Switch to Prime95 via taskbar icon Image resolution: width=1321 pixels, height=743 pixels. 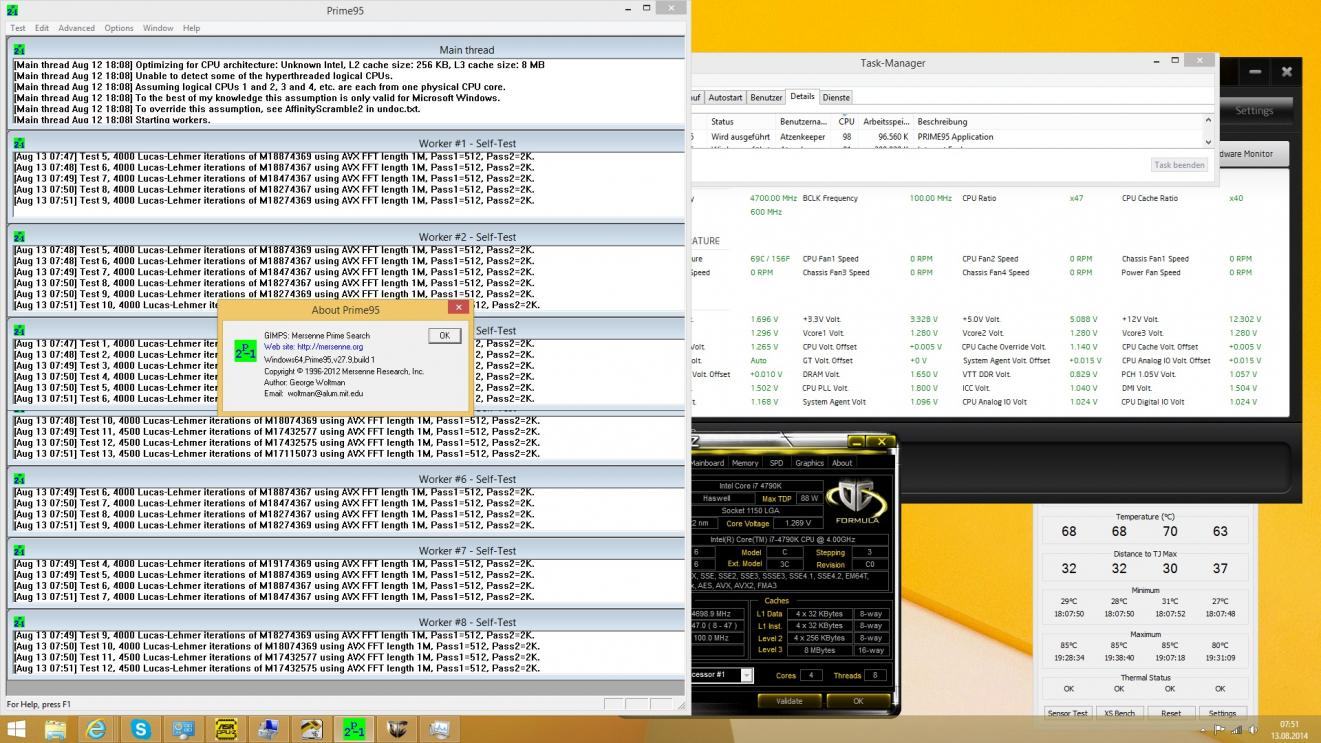pos(354,729)
